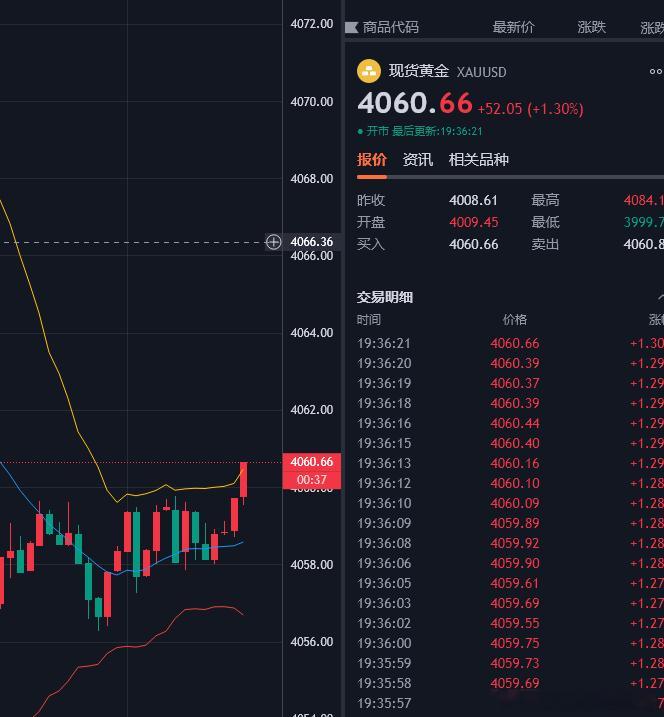Click the 昨收 value 4008.61
This screenshot has width=664, height=717.
(473, 200)
